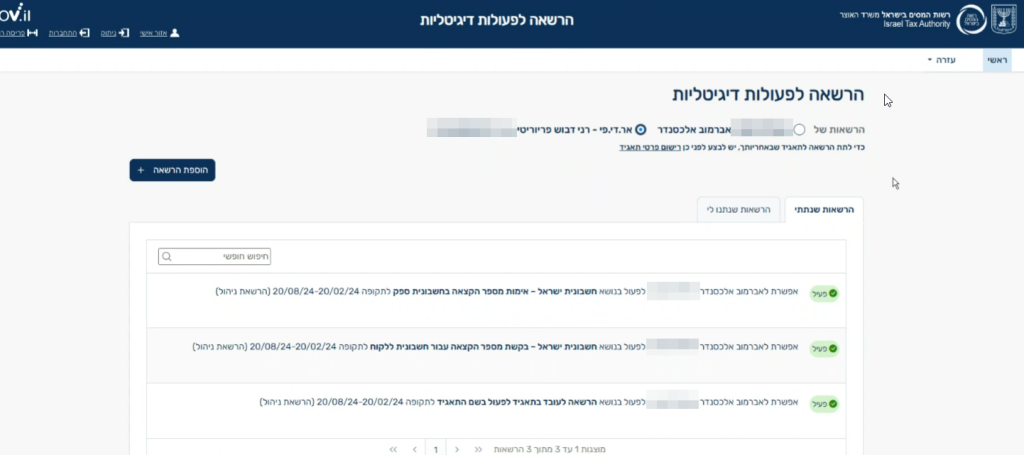This screenshot has width=1024, height=455.
Task: Click inside the חיפוש חופשי search field
Action: 214,257
